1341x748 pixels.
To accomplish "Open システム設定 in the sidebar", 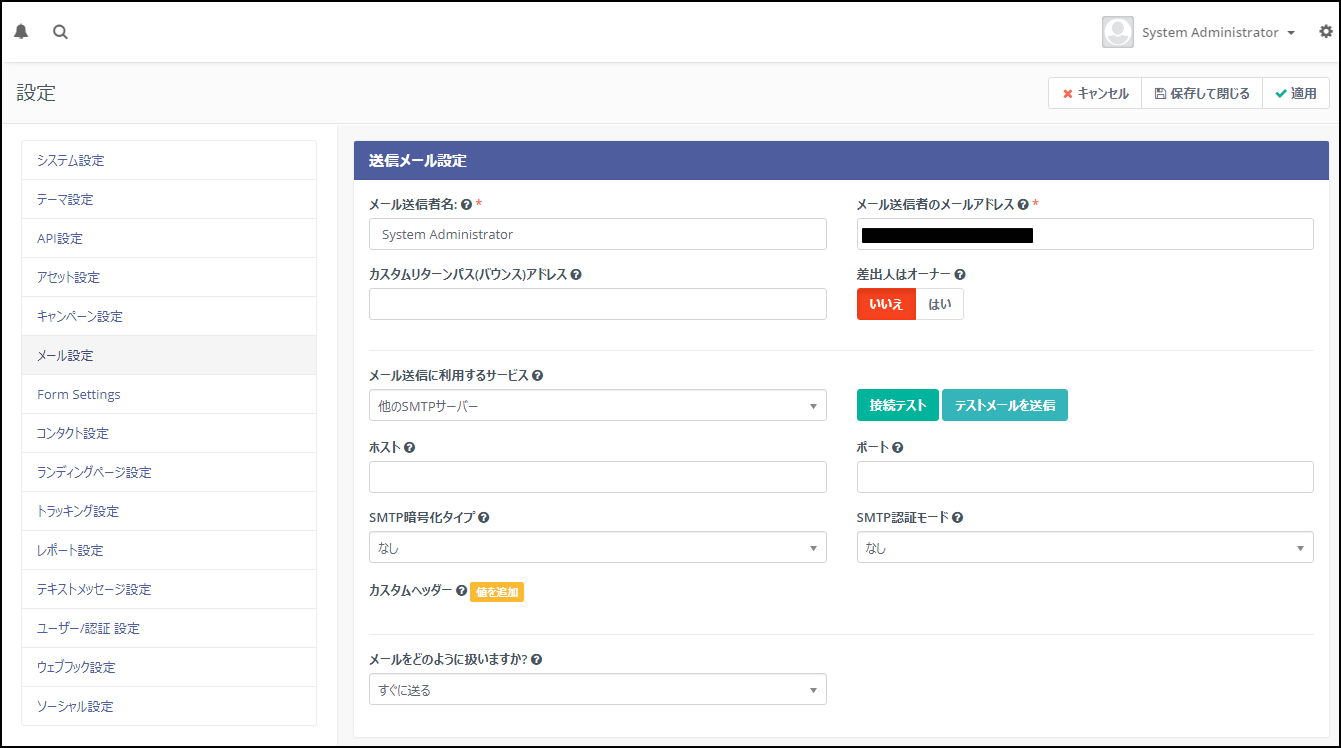I will (70, 160).
